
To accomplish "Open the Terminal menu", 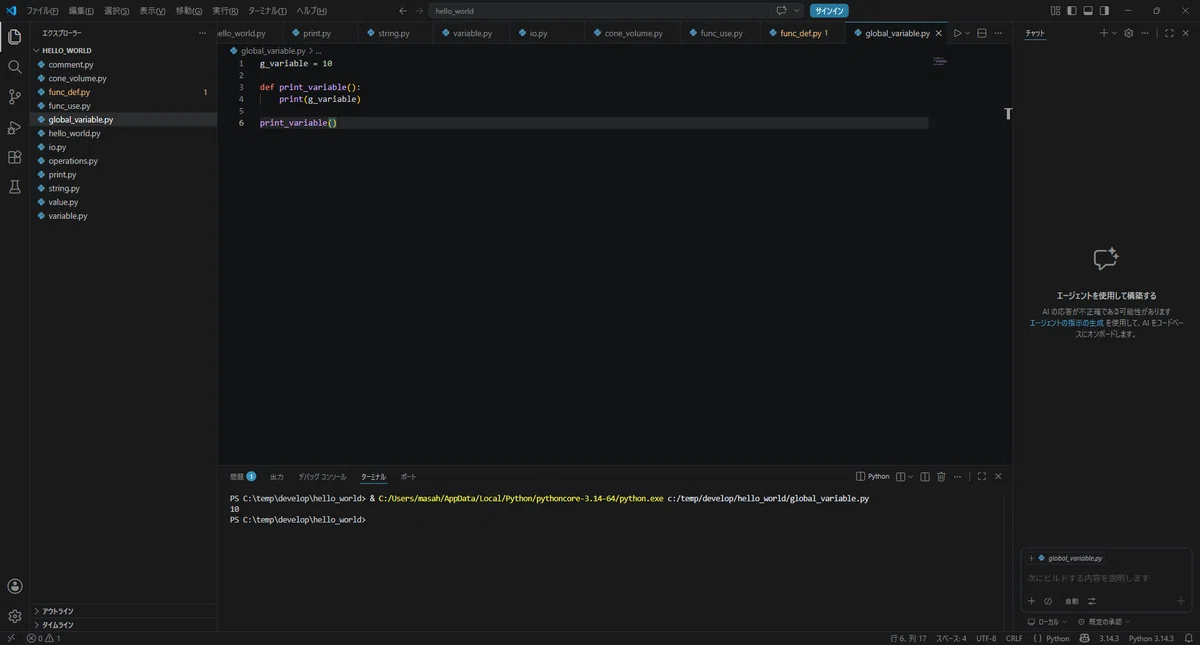I will click(267, 11).
